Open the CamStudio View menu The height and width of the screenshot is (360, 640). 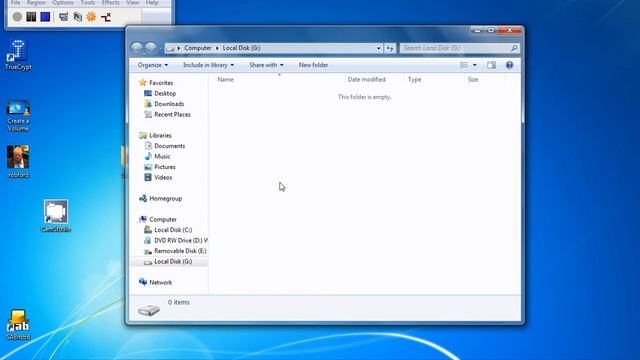coord(132,2)
